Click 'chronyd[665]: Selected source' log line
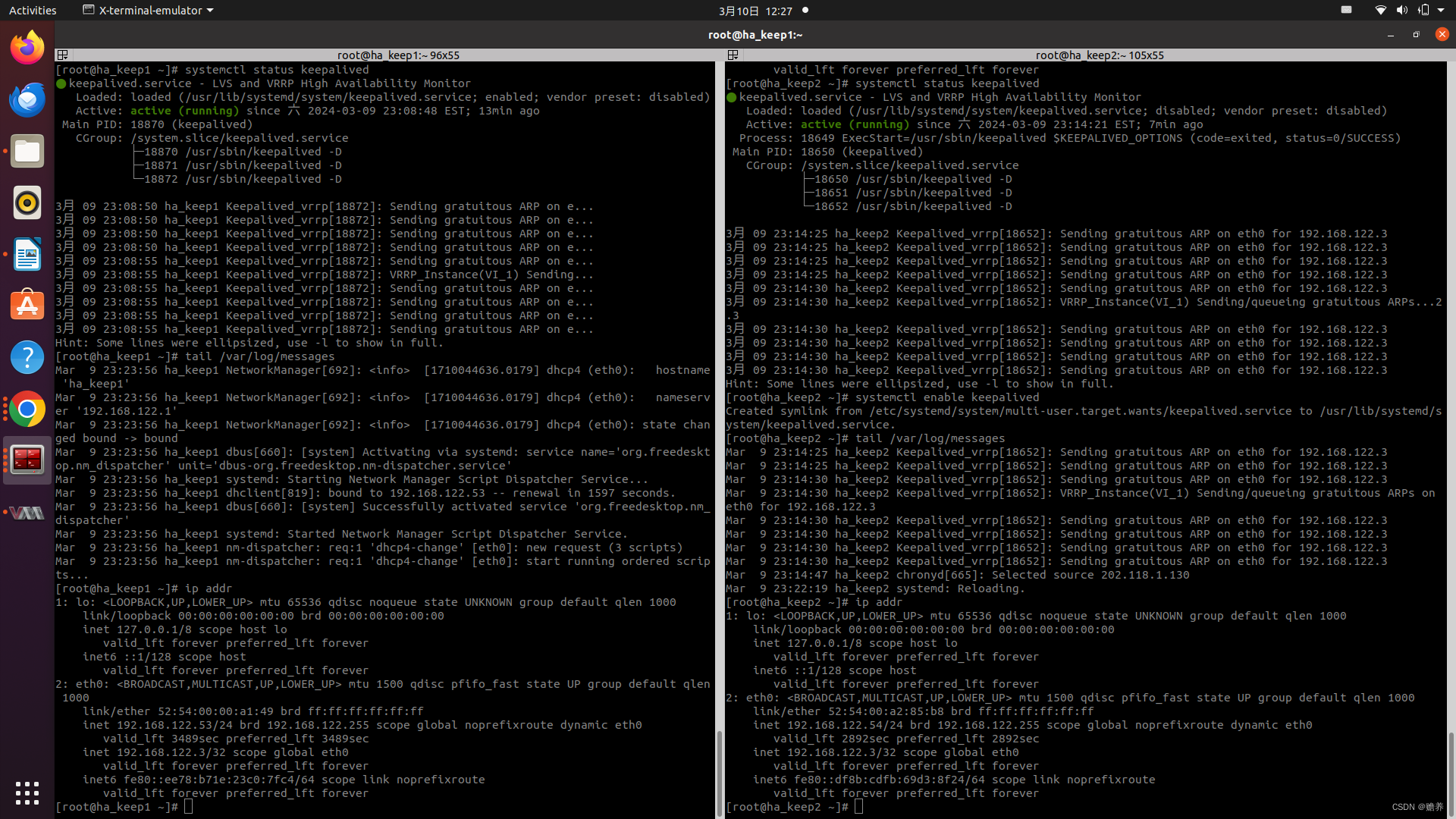Viewport: 1456px width, 819px height. pos(958,575)
